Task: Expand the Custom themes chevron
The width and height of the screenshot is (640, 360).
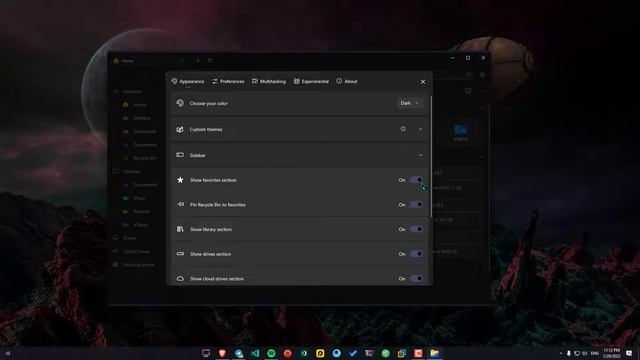Action: click(420, 129)
